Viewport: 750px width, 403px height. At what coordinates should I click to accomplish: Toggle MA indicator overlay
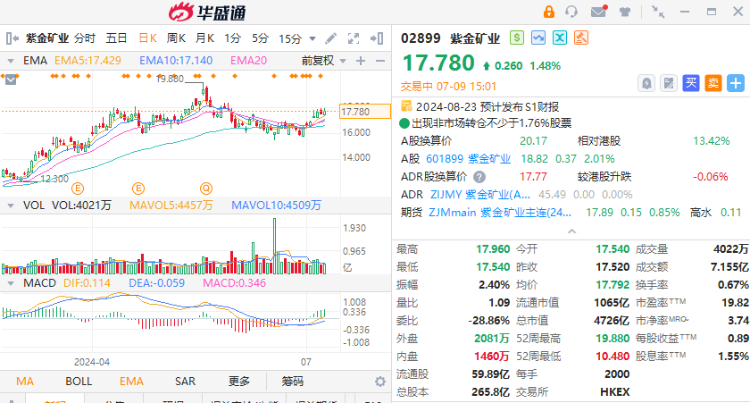[25, 381]
